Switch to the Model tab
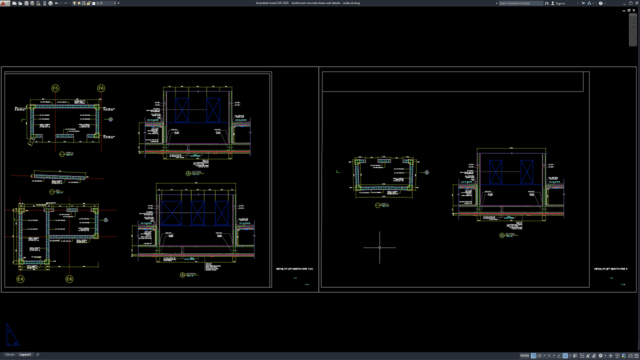Image resolution: width=640 pixels, height=360 pixels. point(9,355)
